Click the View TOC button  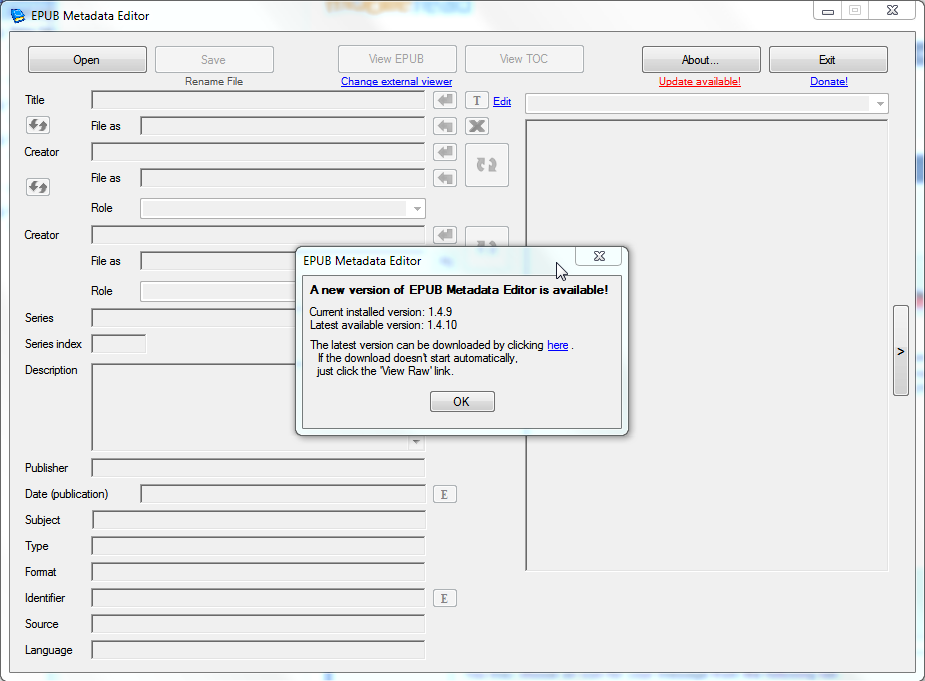pos(524,59)
